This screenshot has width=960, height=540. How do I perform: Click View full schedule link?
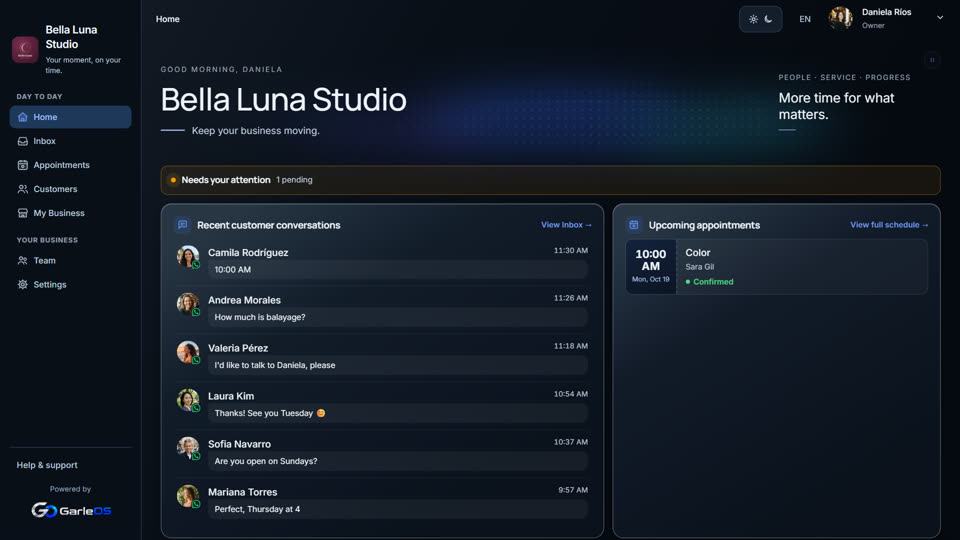point(889,225)
